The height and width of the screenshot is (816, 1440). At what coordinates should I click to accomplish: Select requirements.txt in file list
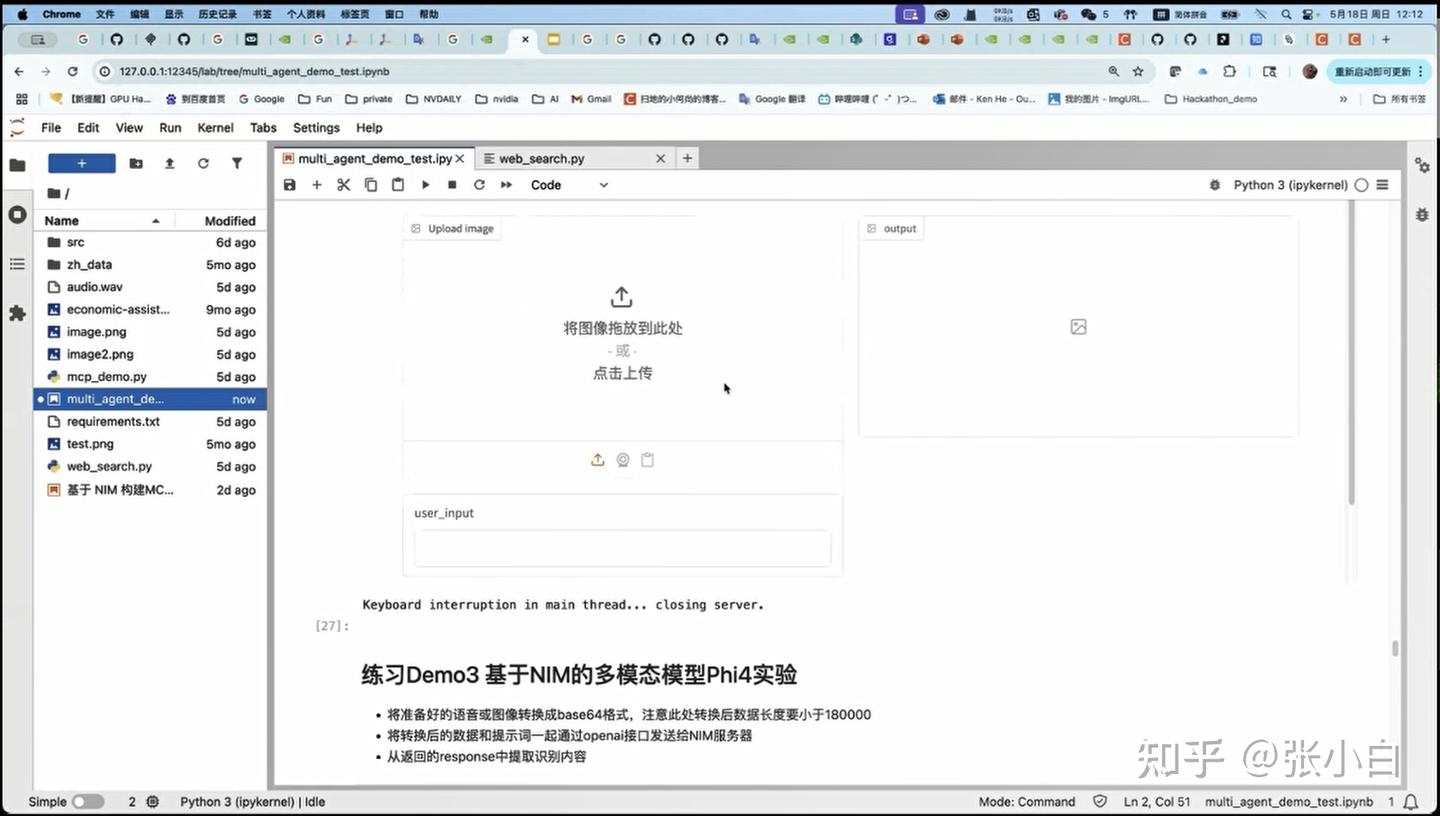(150, 422)
